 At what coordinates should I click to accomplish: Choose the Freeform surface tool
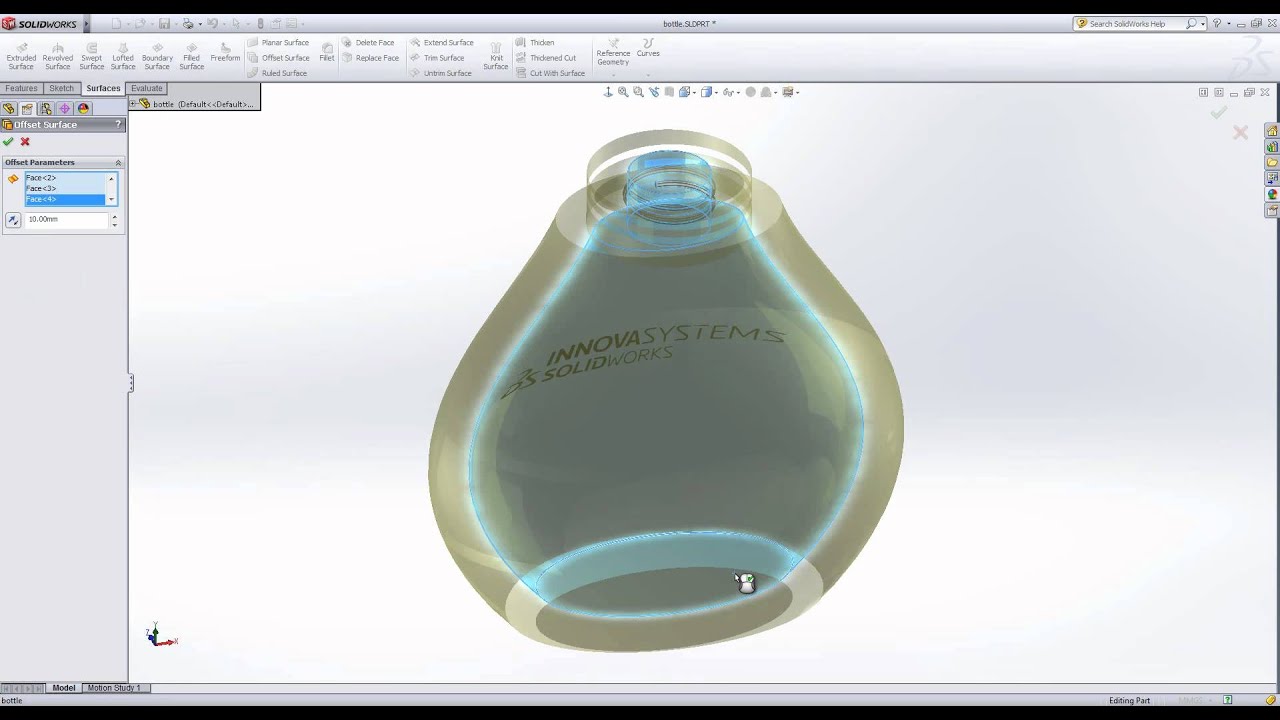click(x=225, y=52)
